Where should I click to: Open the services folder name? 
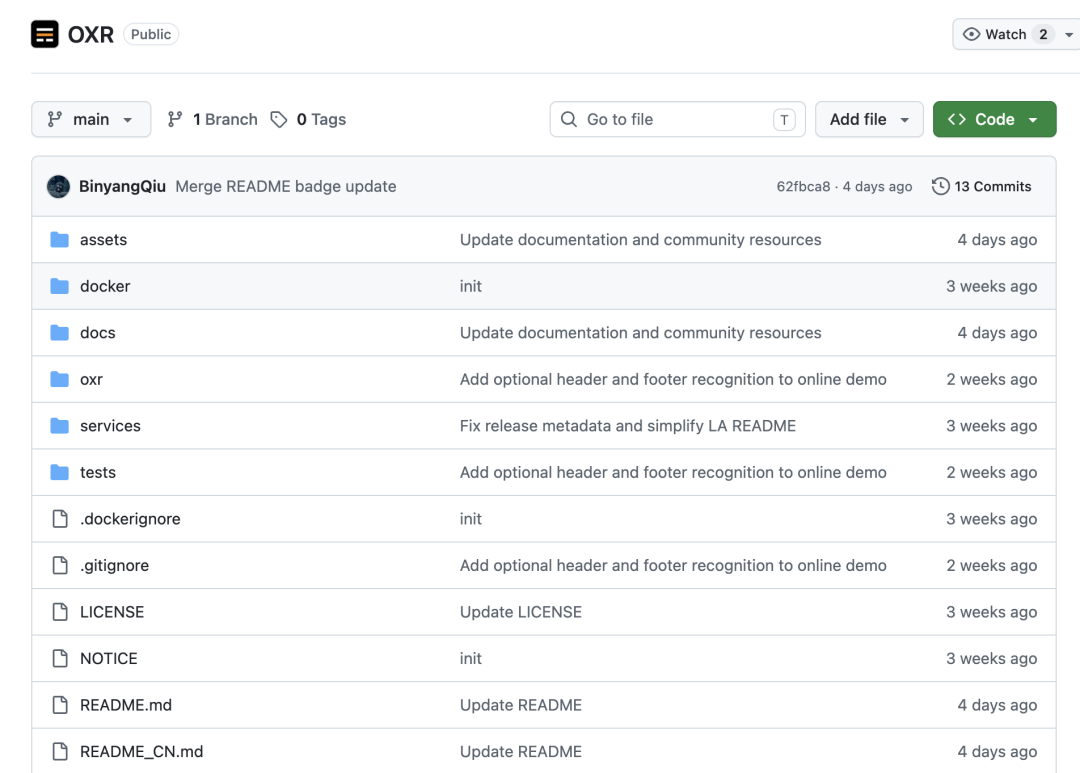point(110,426)
